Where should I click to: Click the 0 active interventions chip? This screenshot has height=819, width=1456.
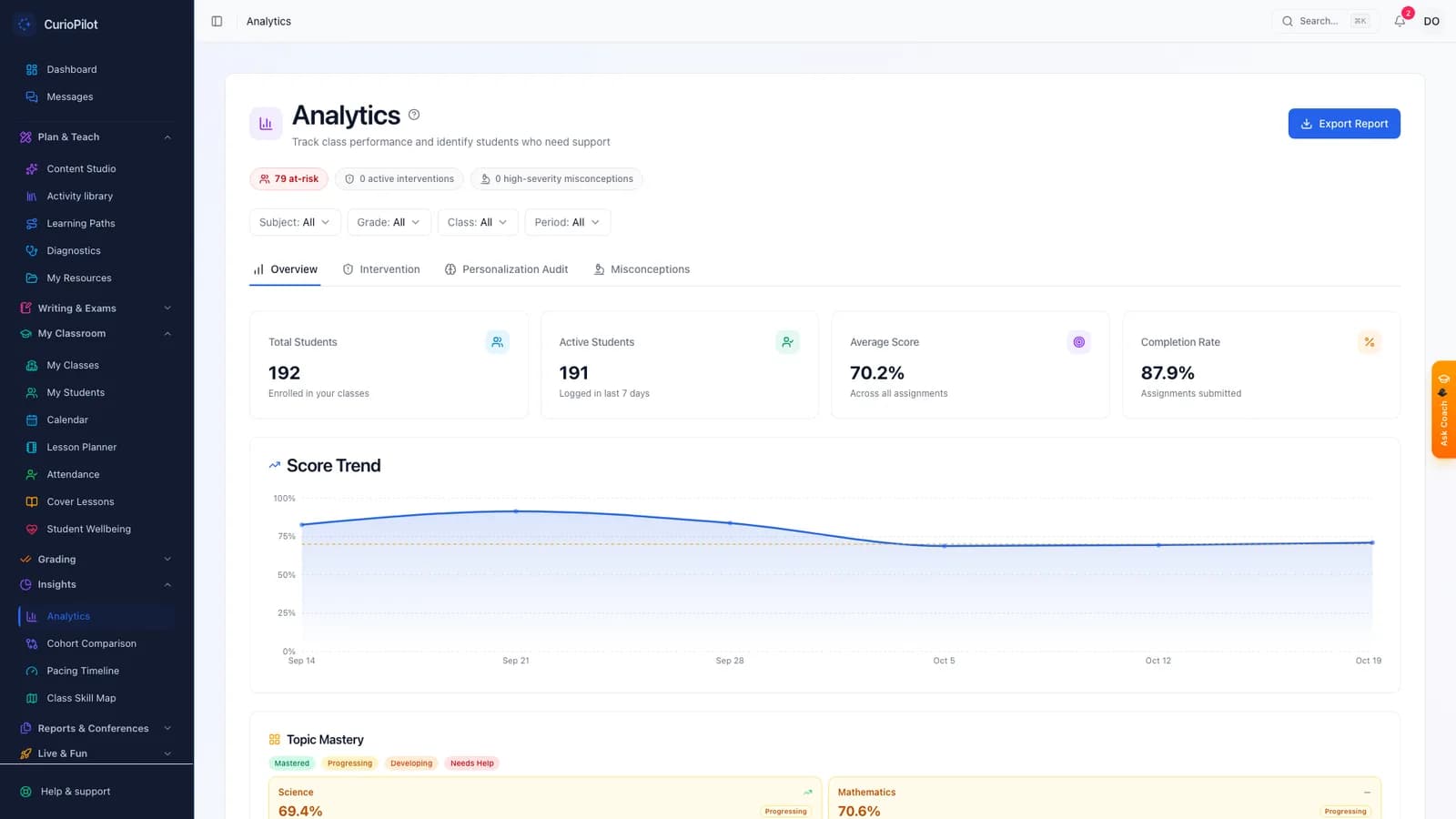[399, 178]
